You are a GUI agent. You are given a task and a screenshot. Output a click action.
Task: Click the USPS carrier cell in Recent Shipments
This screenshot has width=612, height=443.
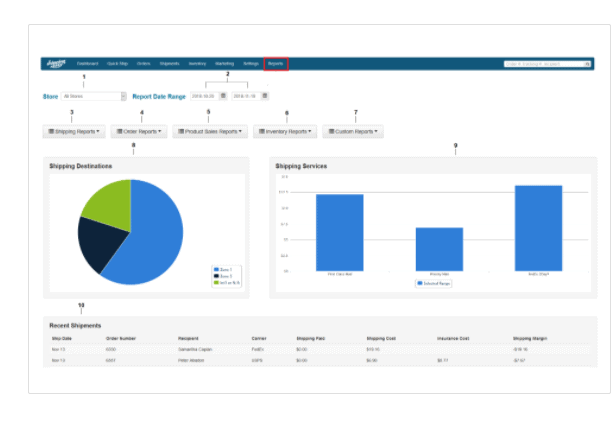[257, 360]
